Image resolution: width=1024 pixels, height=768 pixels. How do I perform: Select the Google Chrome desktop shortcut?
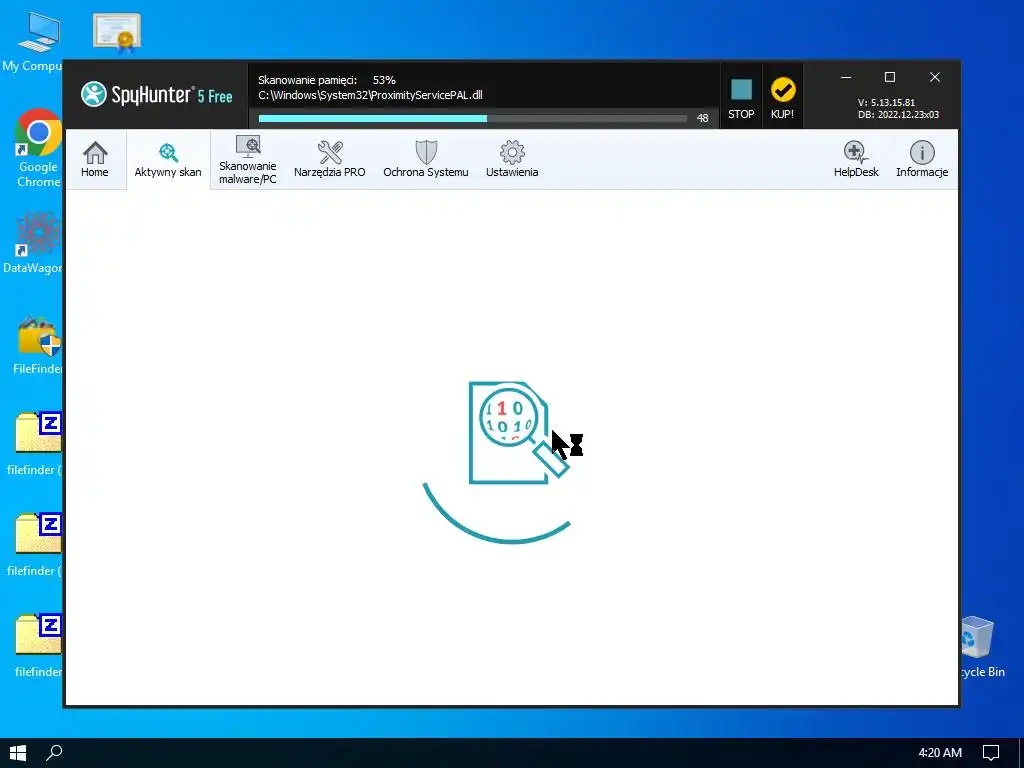37,148
